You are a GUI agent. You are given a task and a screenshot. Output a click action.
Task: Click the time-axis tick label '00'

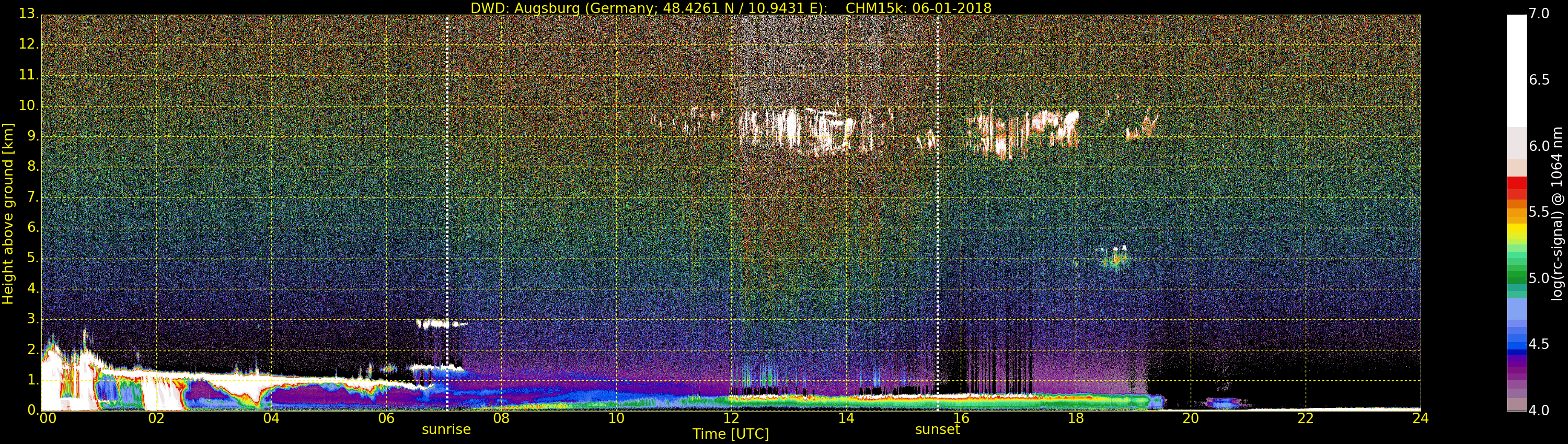click(48, 418)
